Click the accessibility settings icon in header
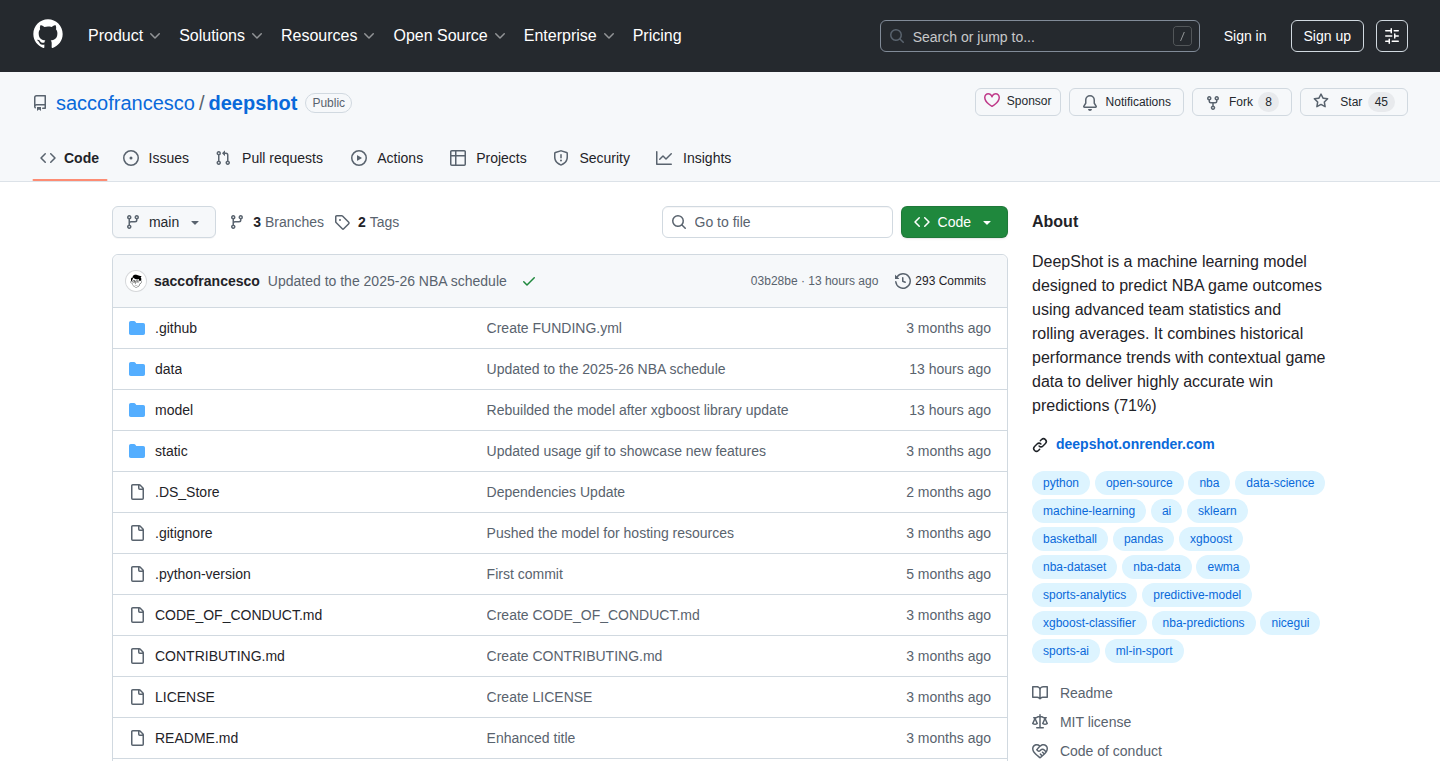 tap(1392, 36)
